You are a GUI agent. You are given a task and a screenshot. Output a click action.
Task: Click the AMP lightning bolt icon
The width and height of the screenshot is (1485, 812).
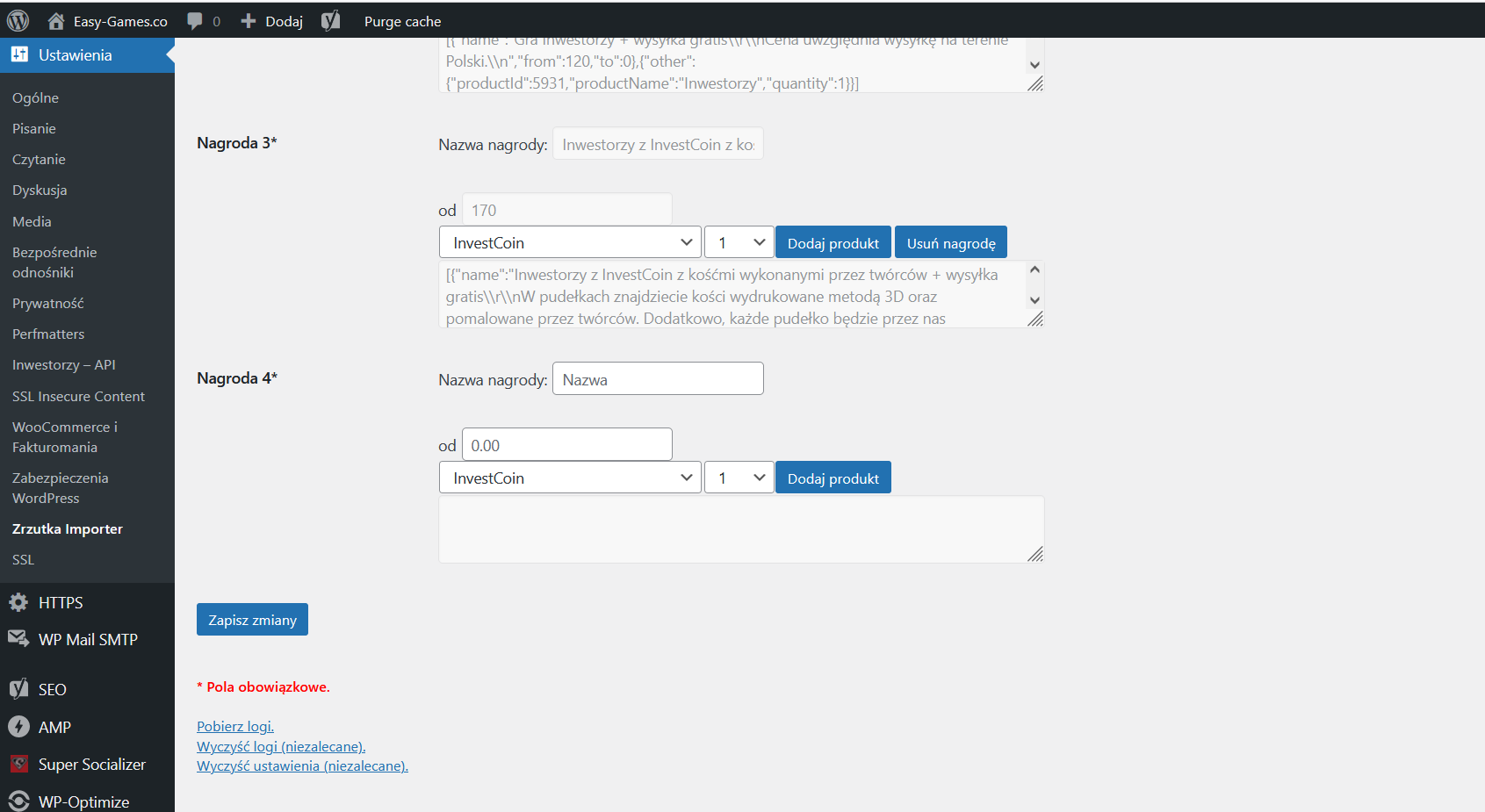[x=18, y=727]
